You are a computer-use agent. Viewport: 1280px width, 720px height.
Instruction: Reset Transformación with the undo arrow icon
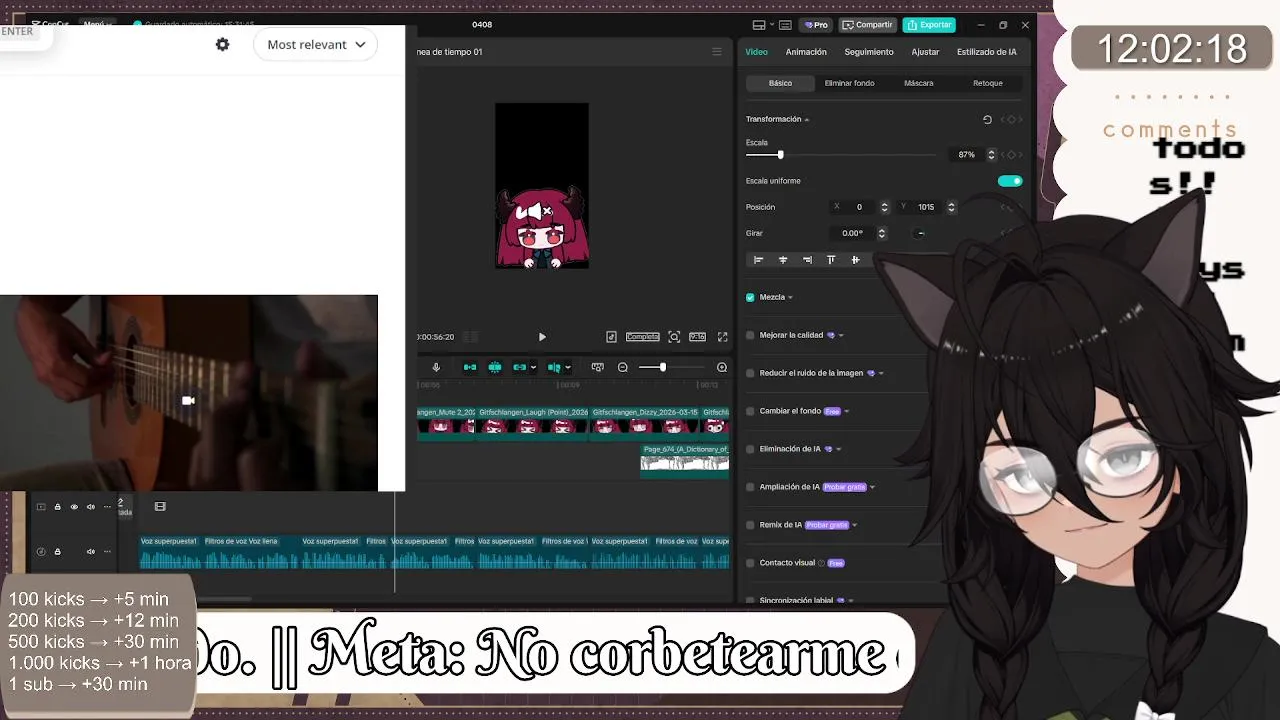click(987, 120)
